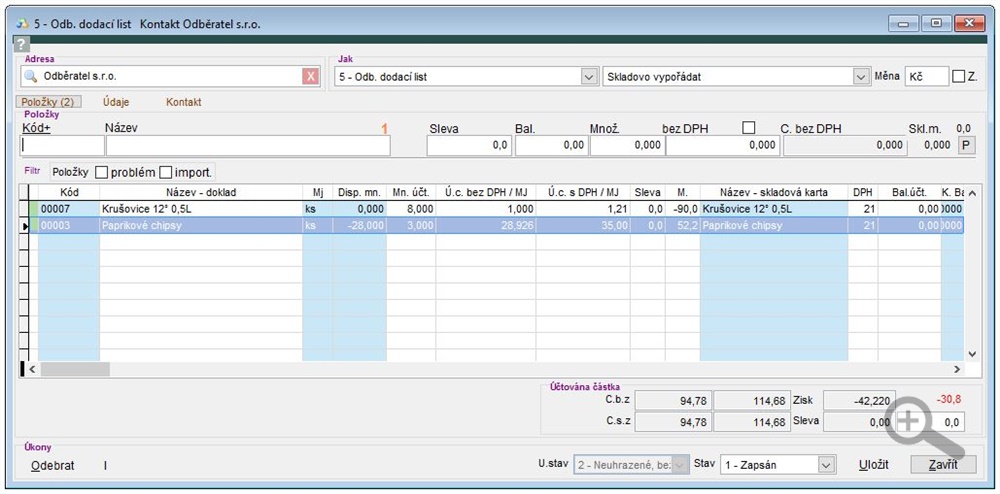Switch to the Údaje tab
This screenshot has width=1000, height=494.
116,102
